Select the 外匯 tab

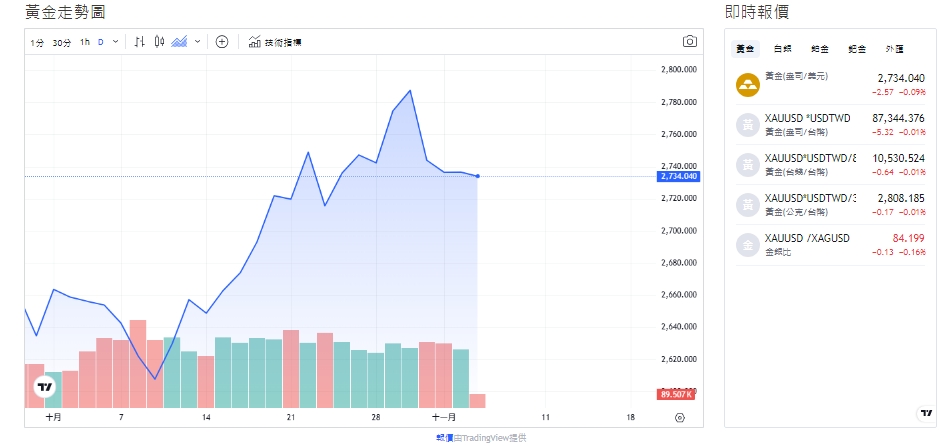coord(895,49)
